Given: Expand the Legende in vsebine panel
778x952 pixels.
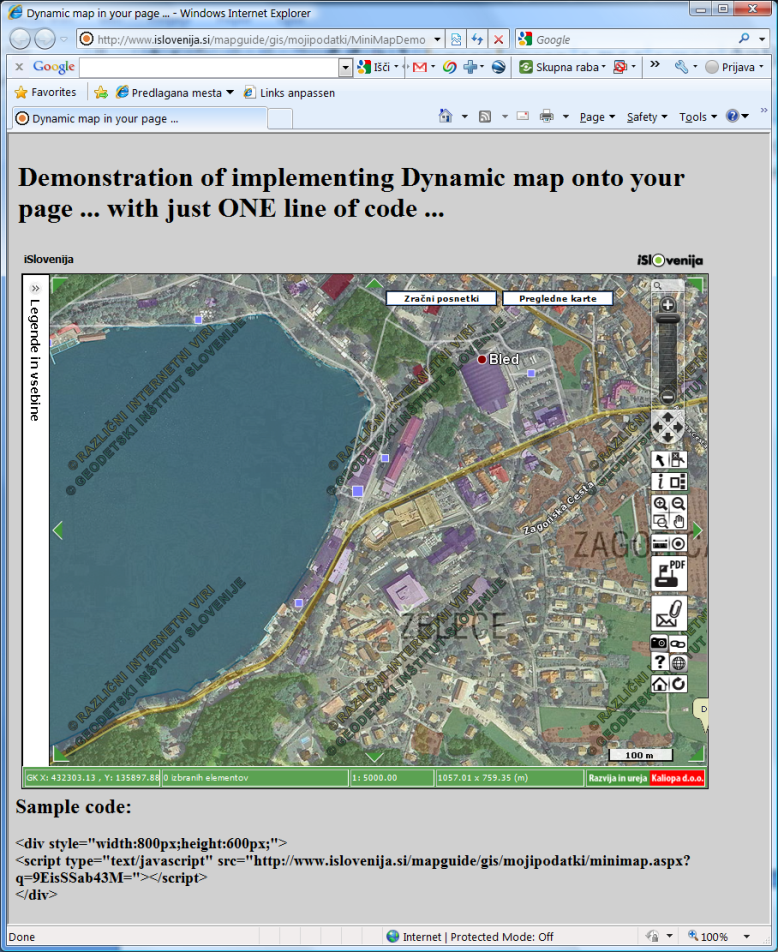Looking at the screenshot, I should click(35, 288).
